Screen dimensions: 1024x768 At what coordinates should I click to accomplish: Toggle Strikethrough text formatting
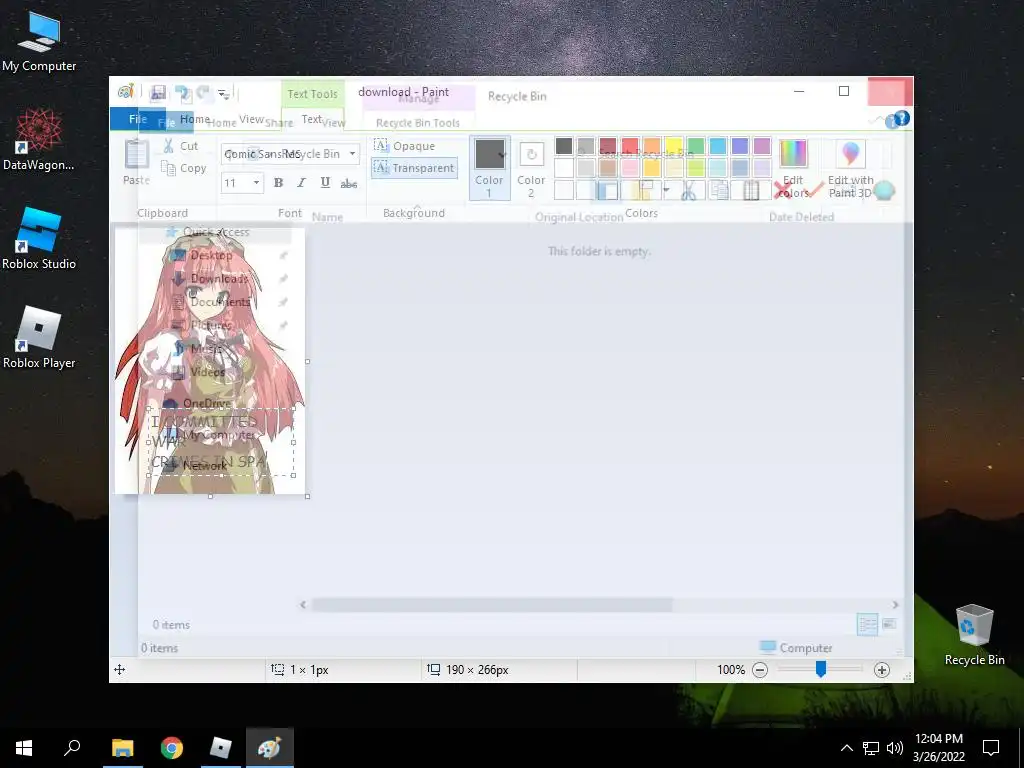click(x=349, y=183)
